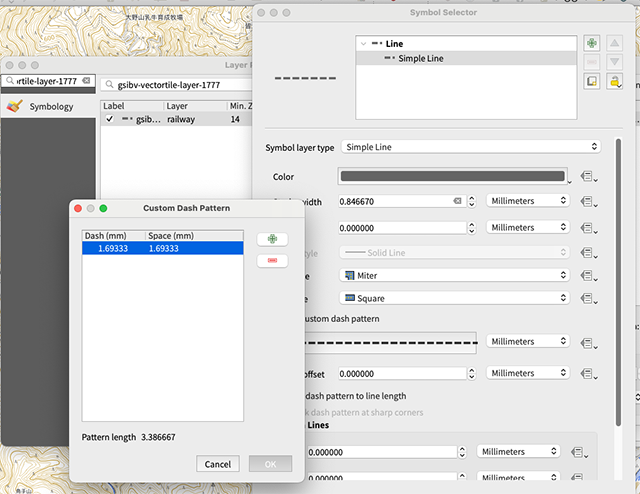
Task: Add a new dash pattern row
Action: click(272, 240)
